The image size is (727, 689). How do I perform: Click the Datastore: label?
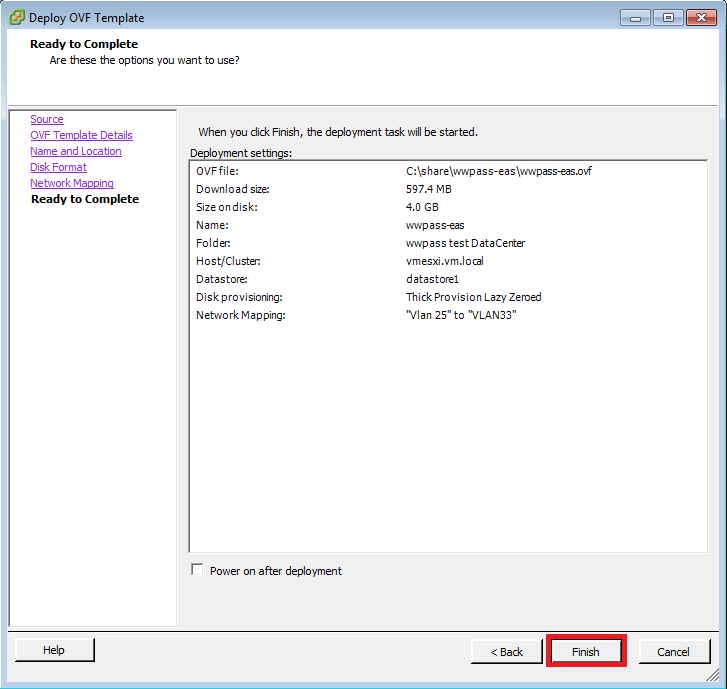coord(222,279)
